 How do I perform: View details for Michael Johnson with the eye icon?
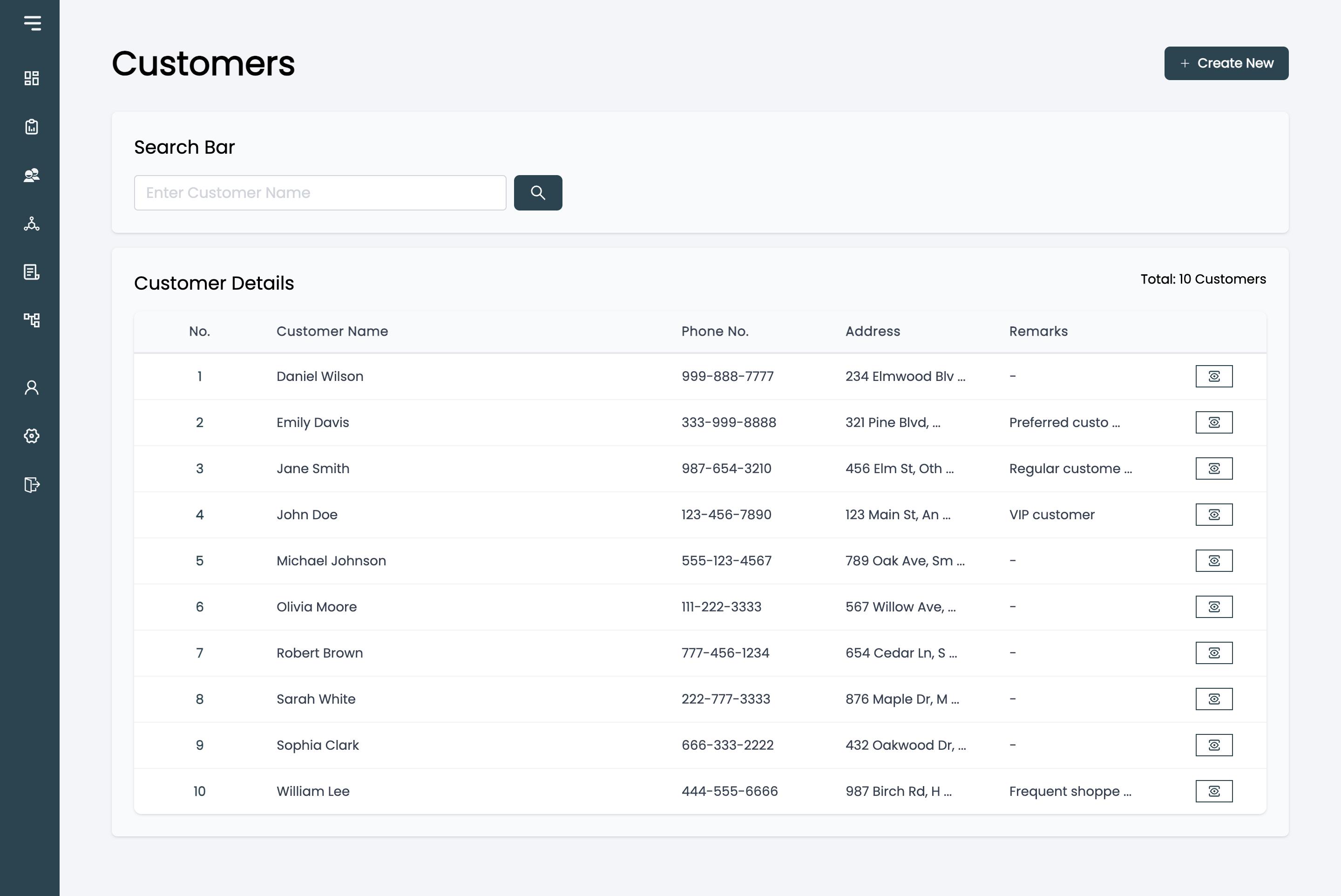pyautogui.click(x=1213, y=561)
